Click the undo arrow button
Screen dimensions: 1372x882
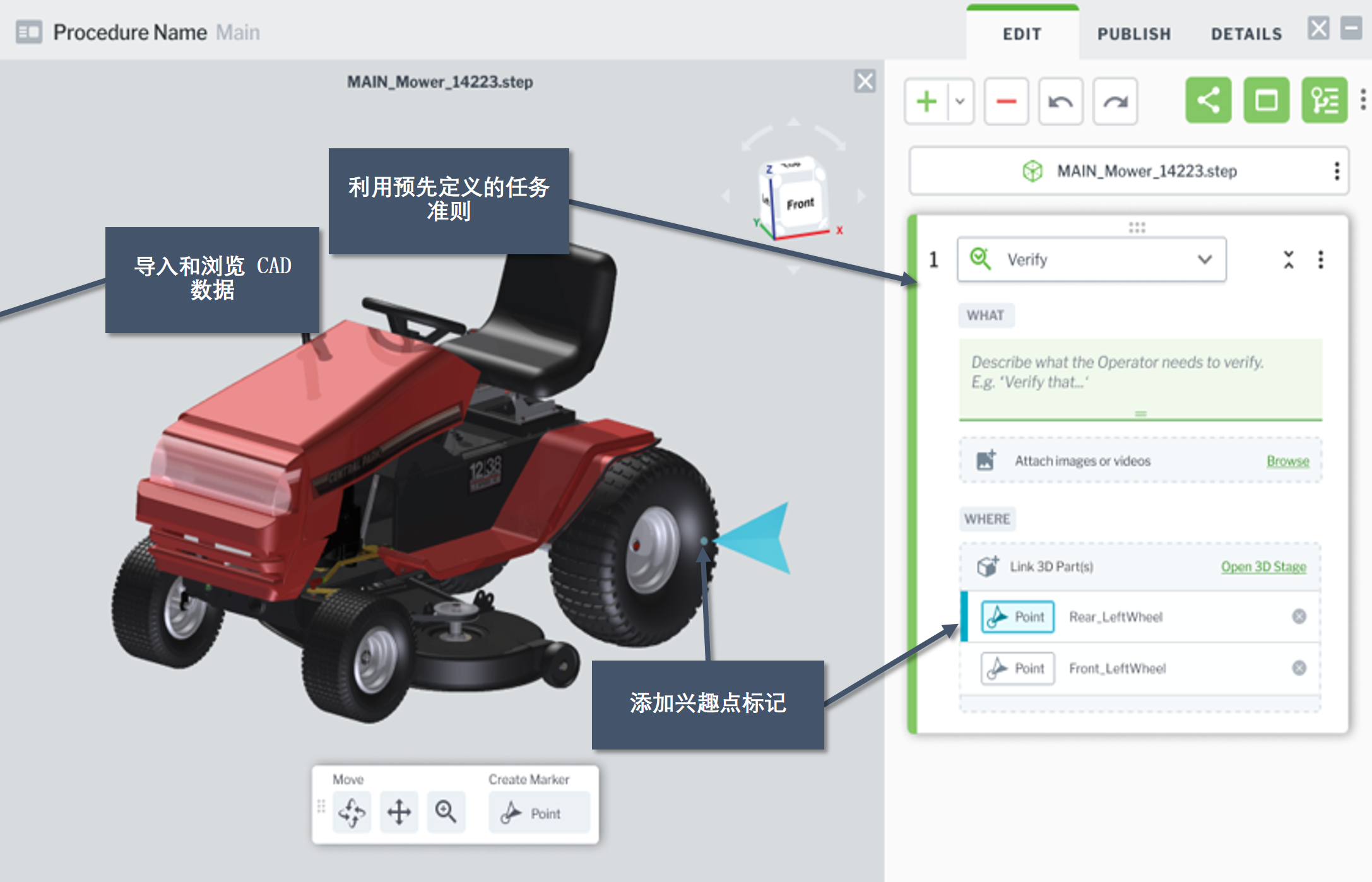tap(1060, 102)
